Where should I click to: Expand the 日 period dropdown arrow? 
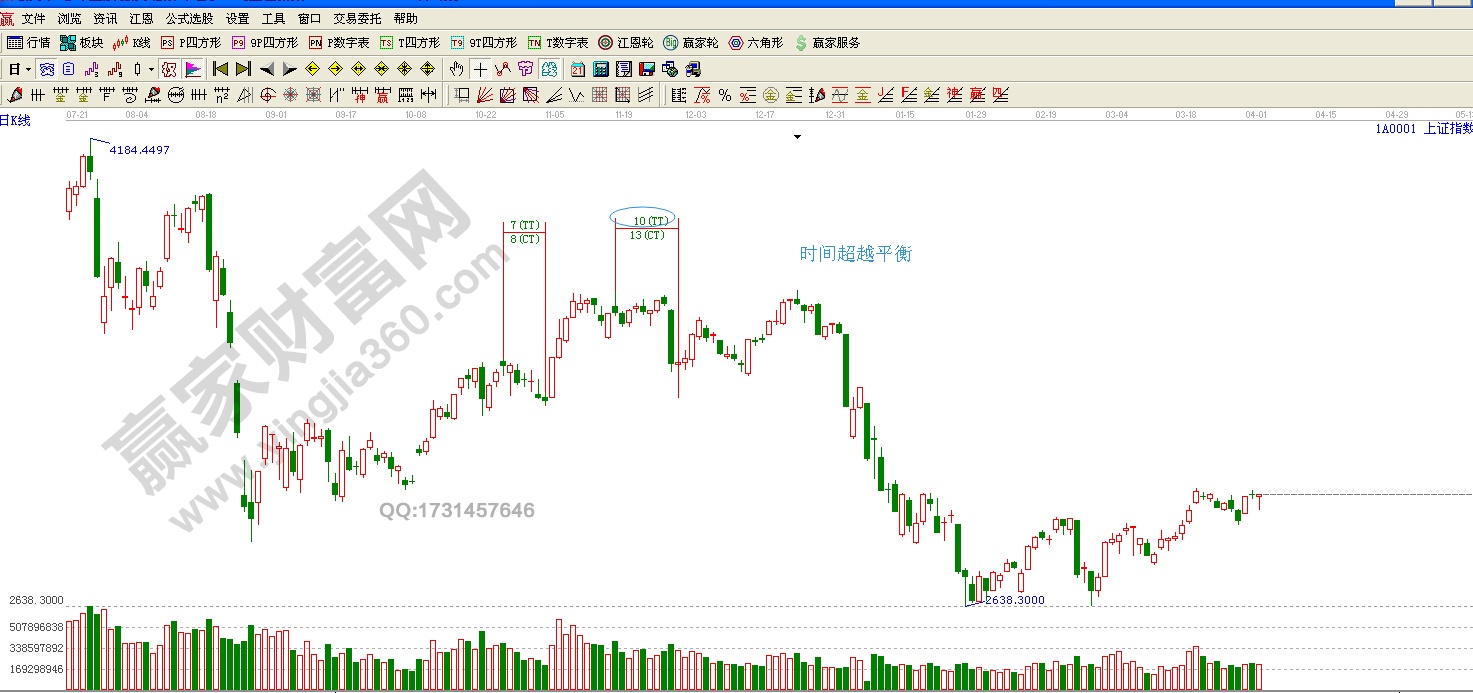[28, 69]
